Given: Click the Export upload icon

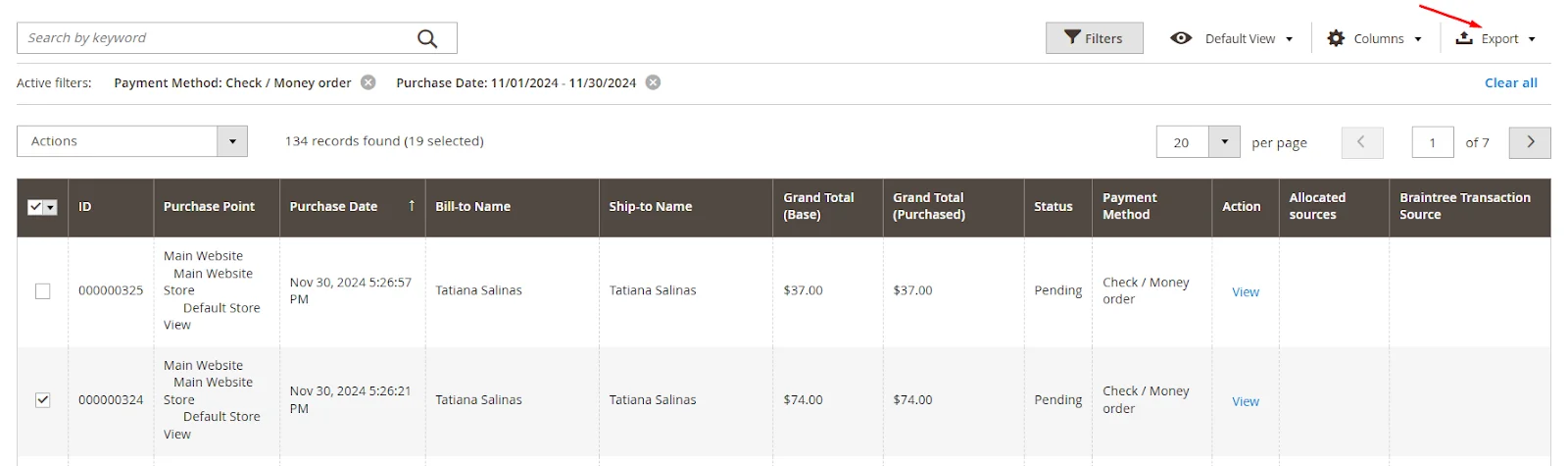Looking at the screenshot, I should click(x=1464, y=38).
